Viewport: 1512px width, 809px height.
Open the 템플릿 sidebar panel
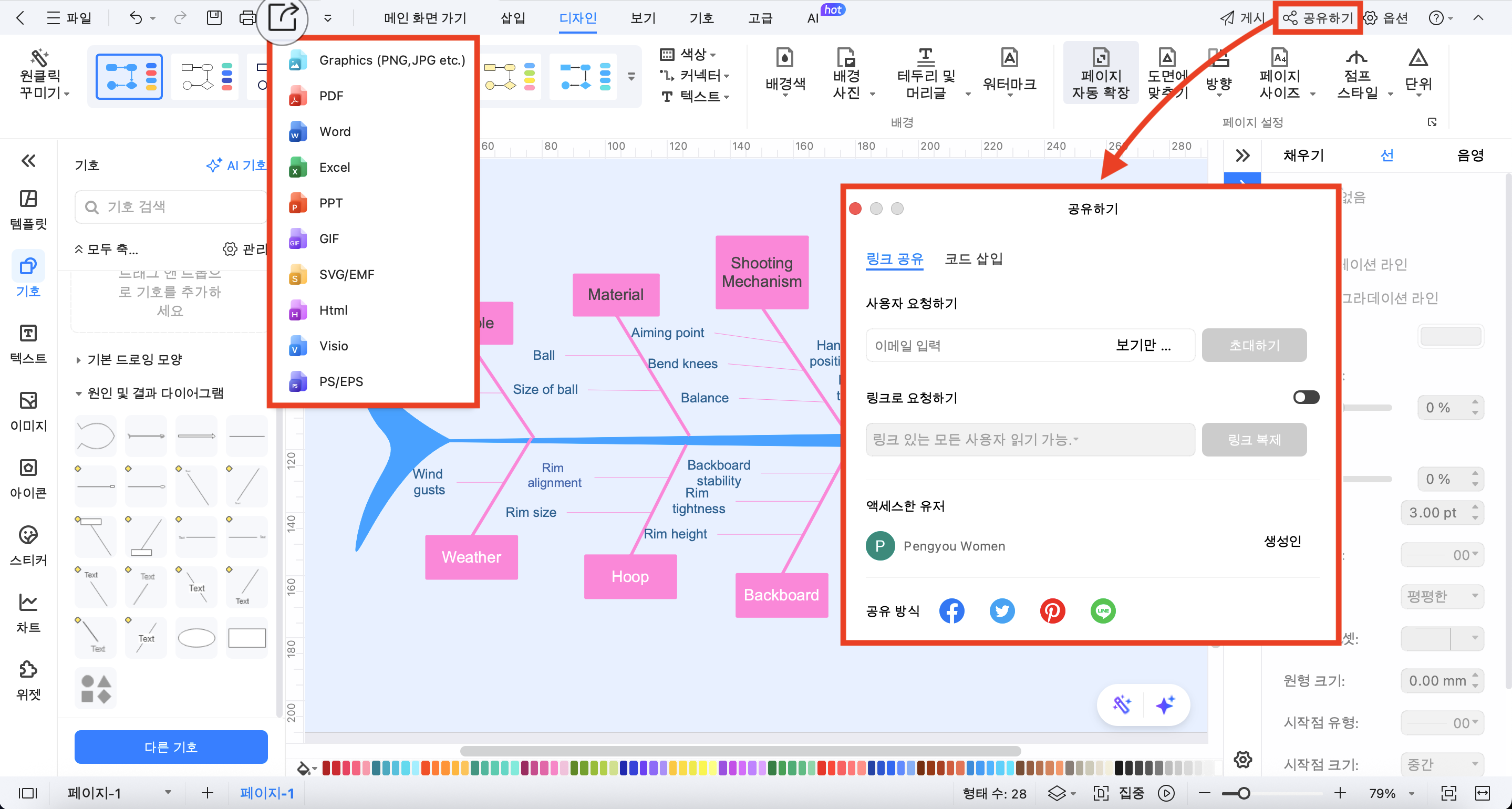[x=28, y=210]
